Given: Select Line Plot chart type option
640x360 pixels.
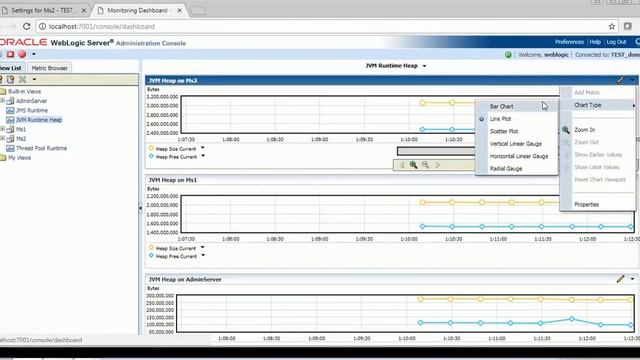Looking at the screenshot, I should [x=517, y=119].
